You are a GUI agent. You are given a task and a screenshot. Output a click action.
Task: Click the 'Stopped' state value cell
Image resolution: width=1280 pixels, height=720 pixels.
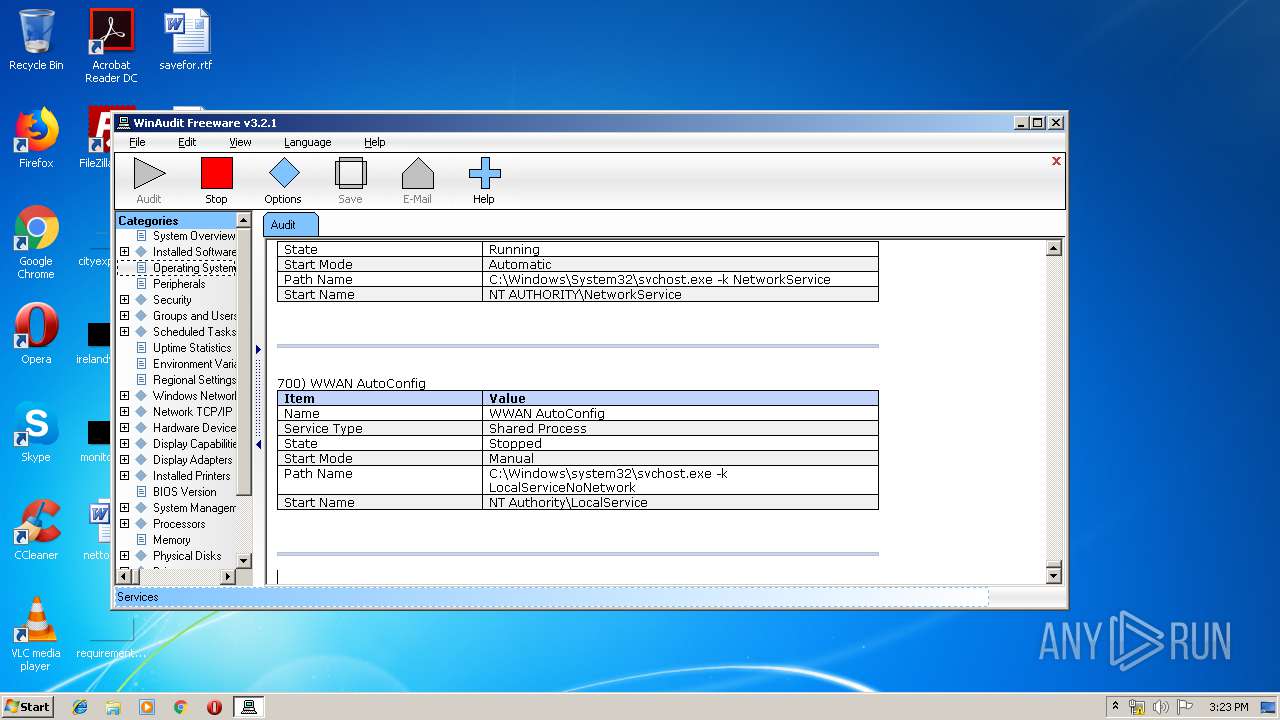click(680, 443)
